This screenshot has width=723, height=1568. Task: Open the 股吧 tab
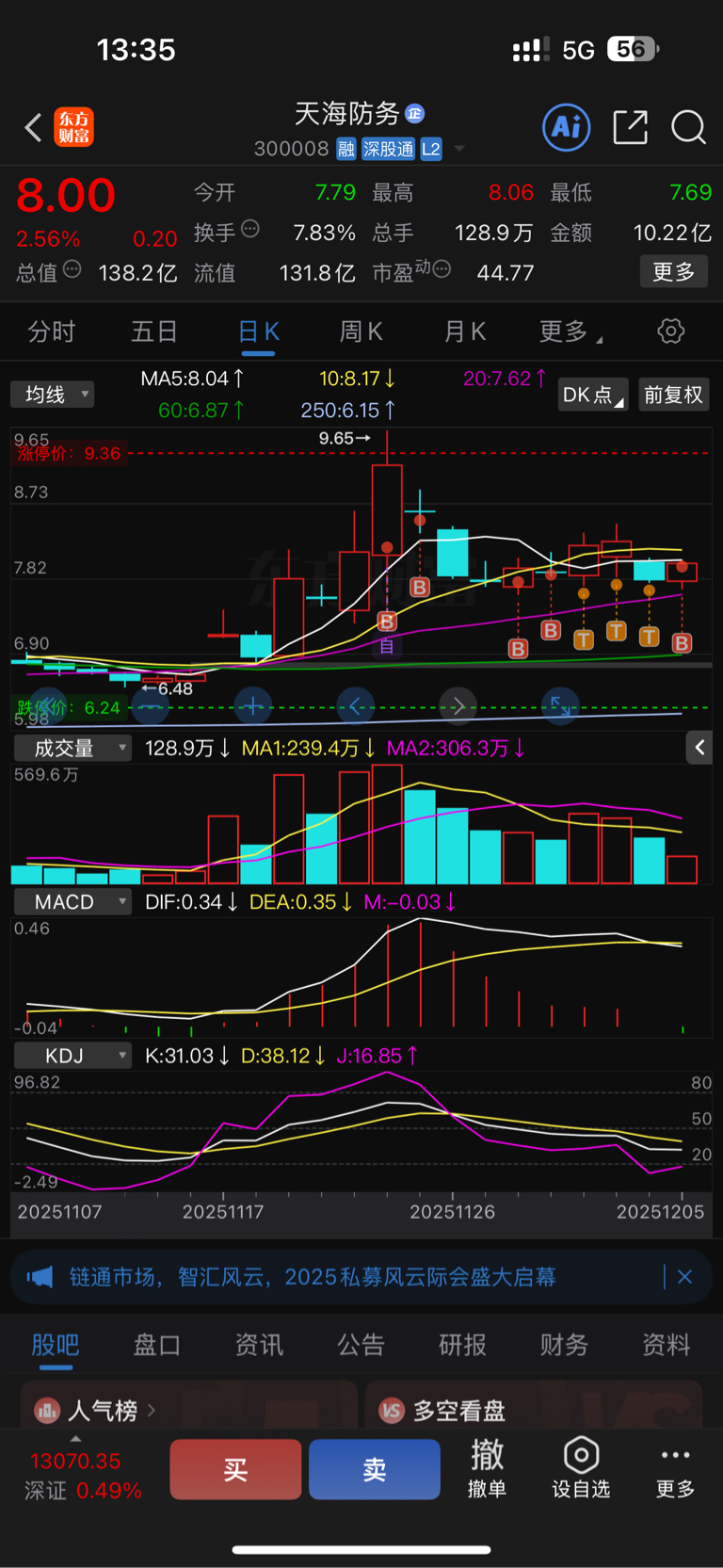point(56,1345)
